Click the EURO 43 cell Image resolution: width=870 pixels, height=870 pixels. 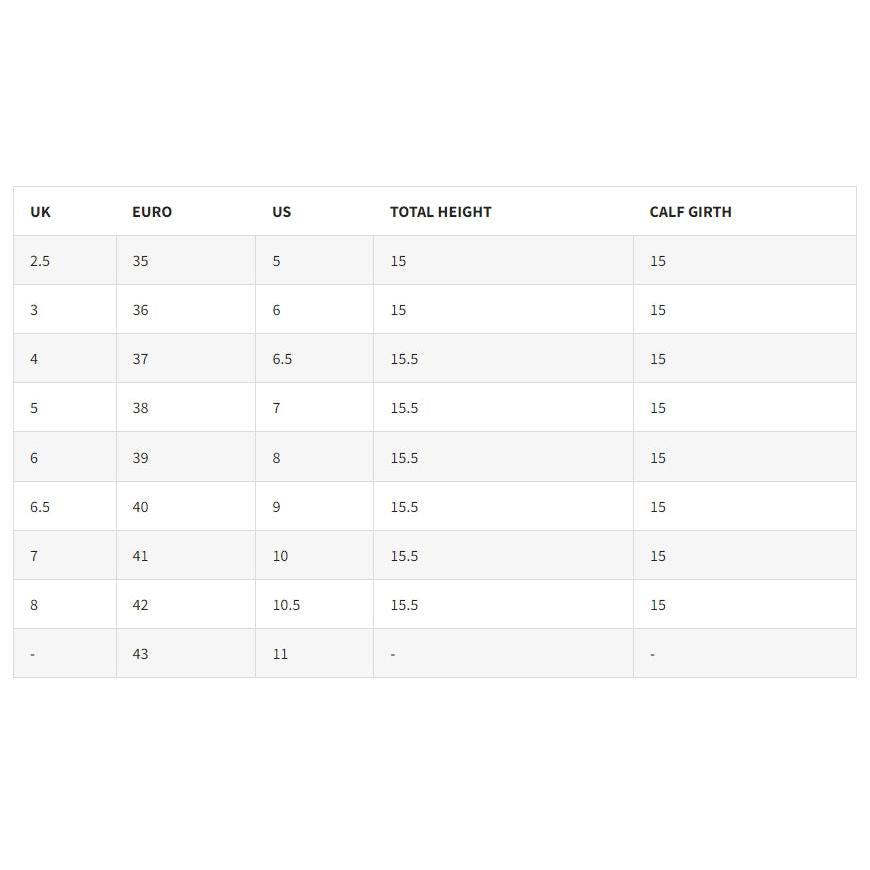pyautogui.click(x=140, y=654)
